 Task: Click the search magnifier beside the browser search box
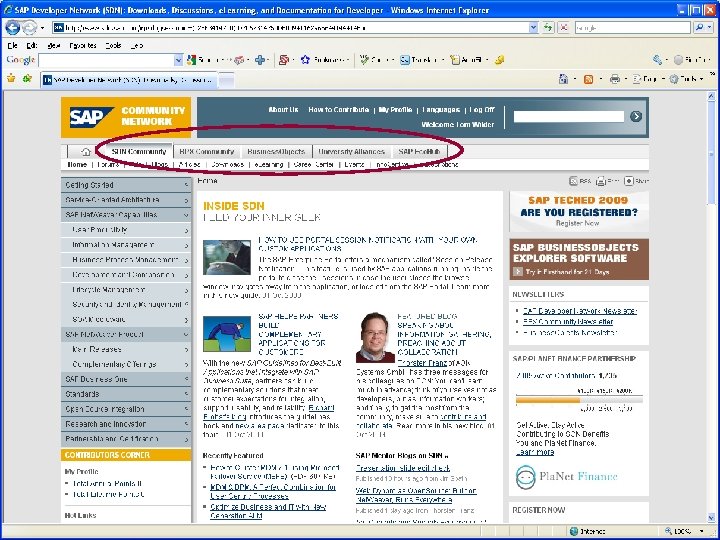pos(699,28)
